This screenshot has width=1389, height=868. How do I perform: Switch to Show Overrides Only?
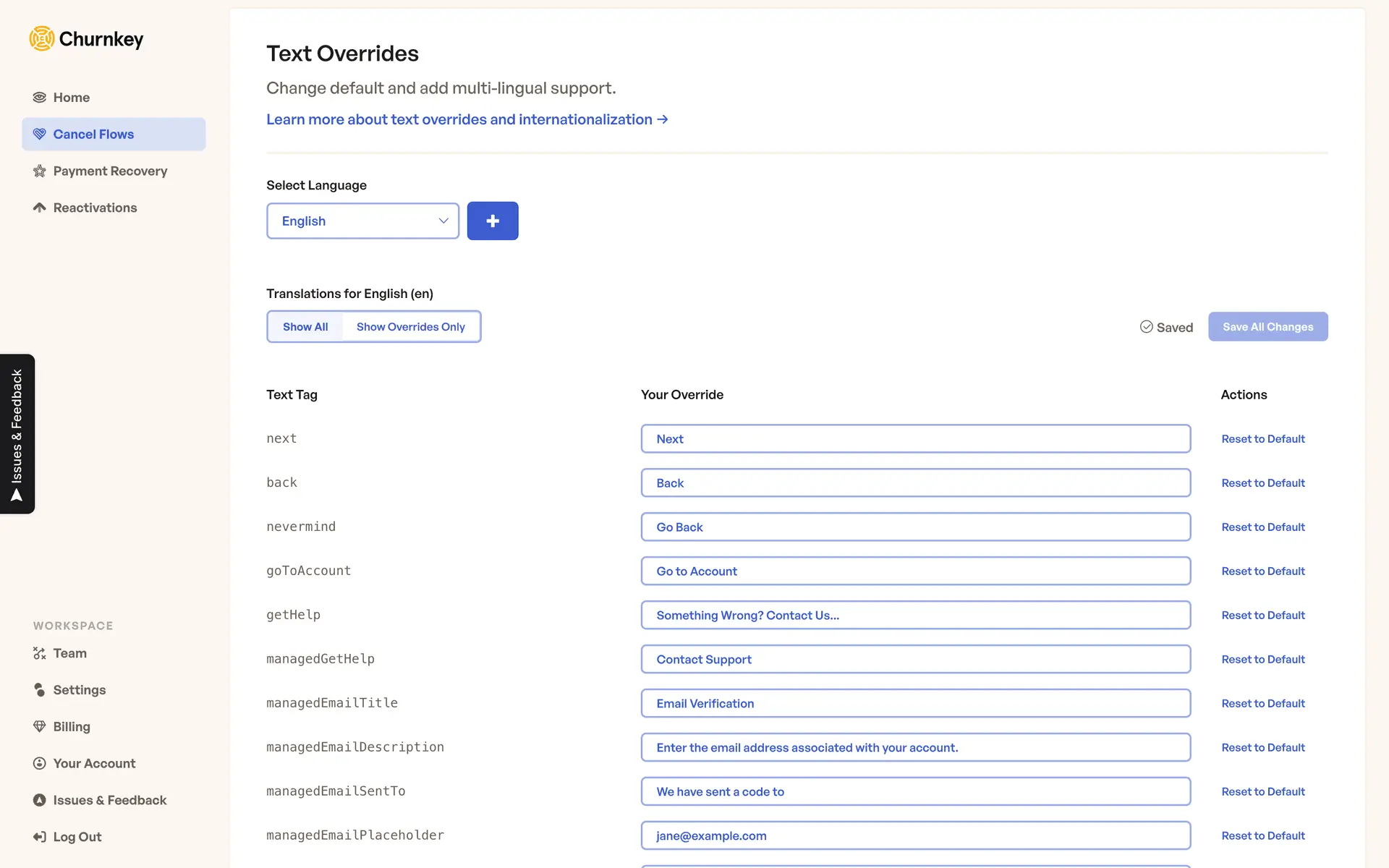click(x=410, y=327)
